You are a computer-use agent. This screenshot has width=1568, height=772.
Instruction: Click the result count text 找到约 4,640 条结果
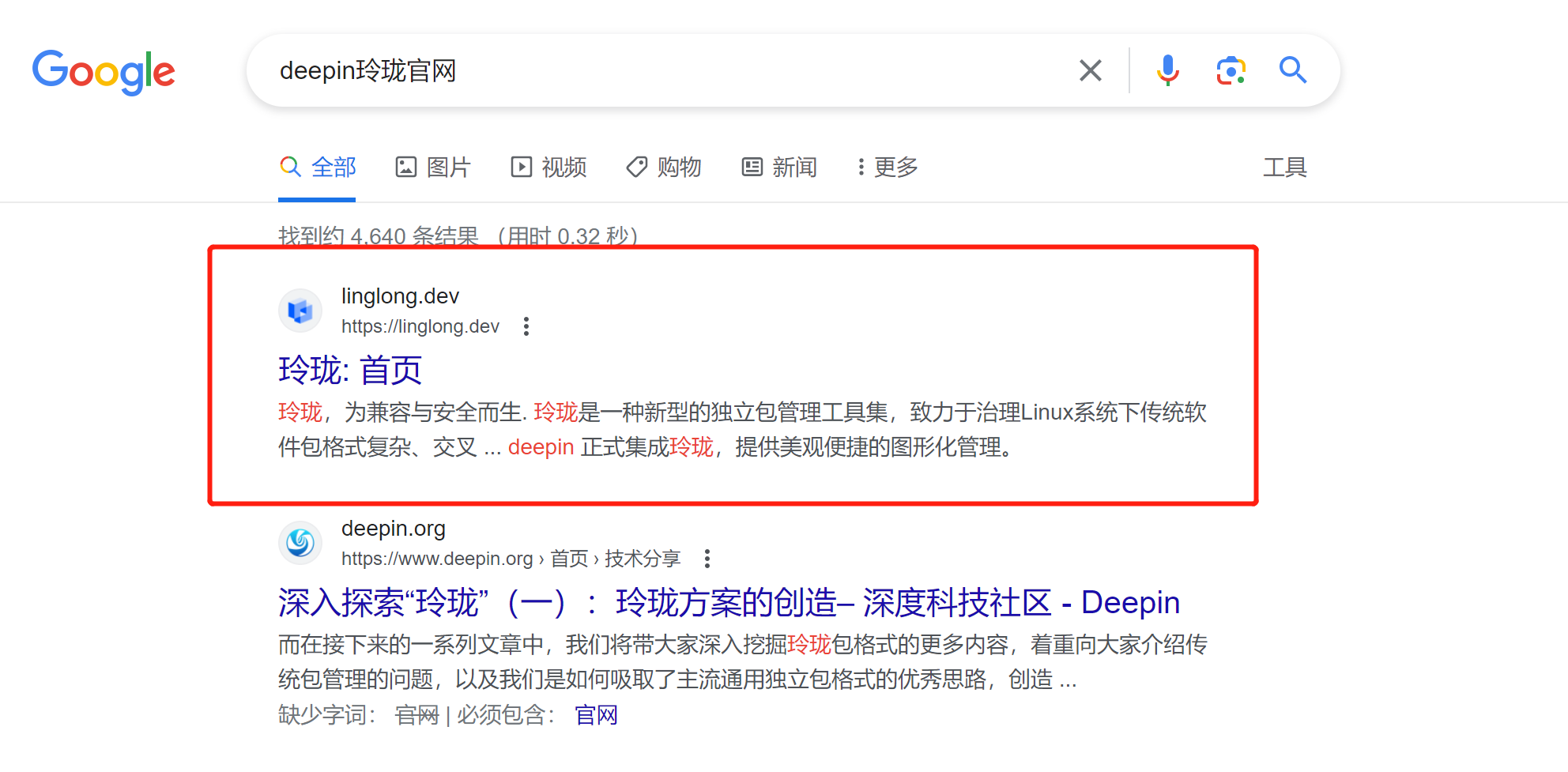pyautogui.click(x=379, y=235)
